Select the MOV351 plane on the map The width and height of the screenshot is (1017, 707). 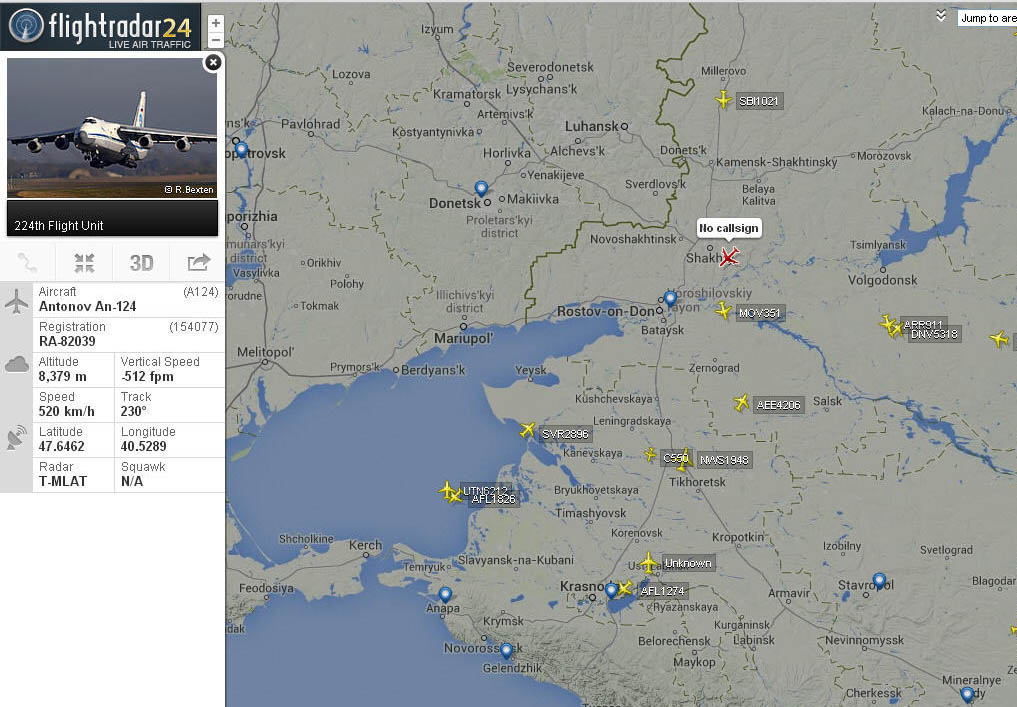pyautogui.click(x=724, y=311)
